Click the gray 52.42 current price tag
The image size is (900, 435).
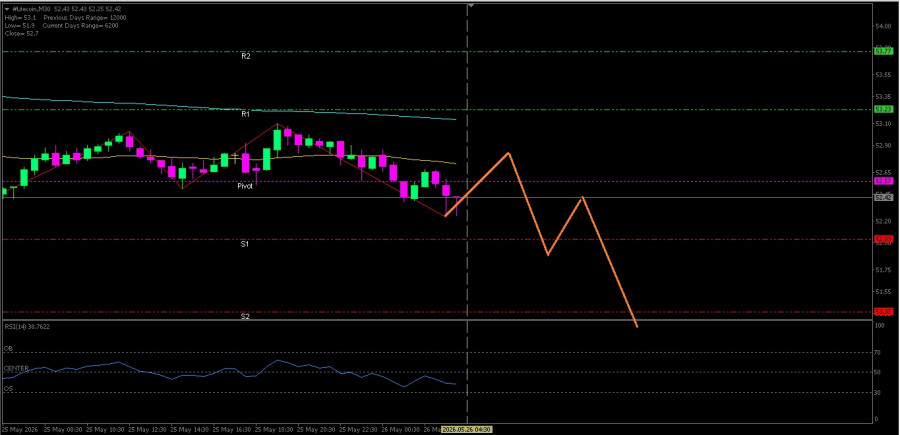882,197
